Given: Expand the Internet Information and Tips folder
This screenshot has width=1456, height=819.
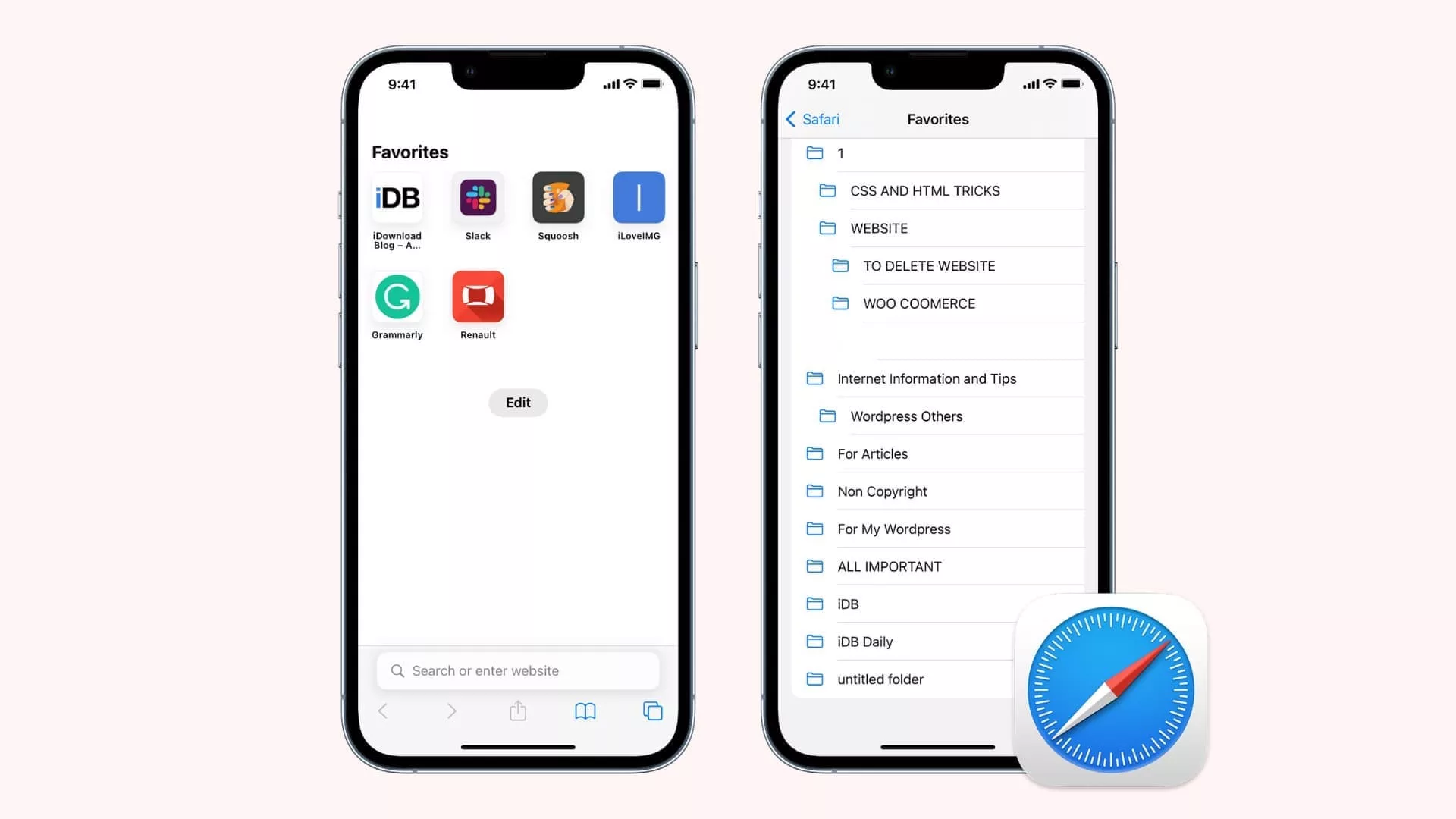Looking at the screenshot, I should tap(927, 378).
